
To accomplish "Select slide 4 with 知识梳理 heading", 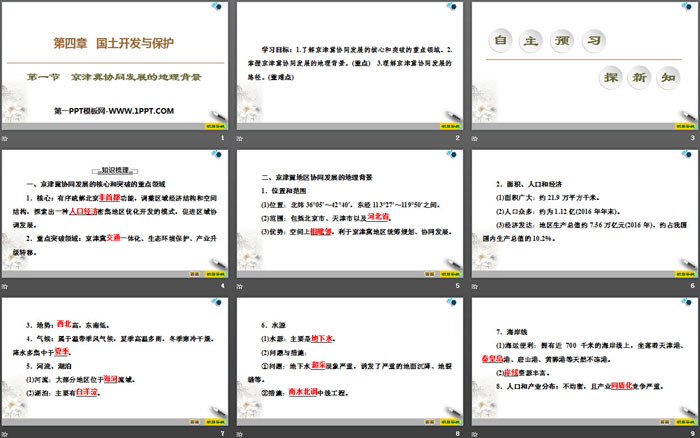I will pyautogui.click(x=115, y=213).
